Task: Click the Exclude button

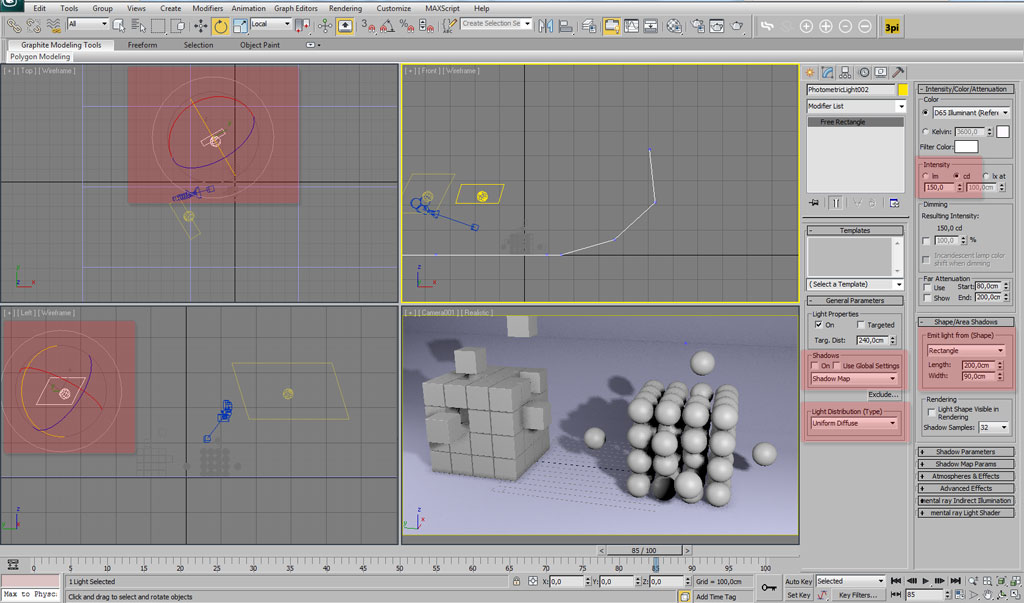Action: click(x=884, y=395)
